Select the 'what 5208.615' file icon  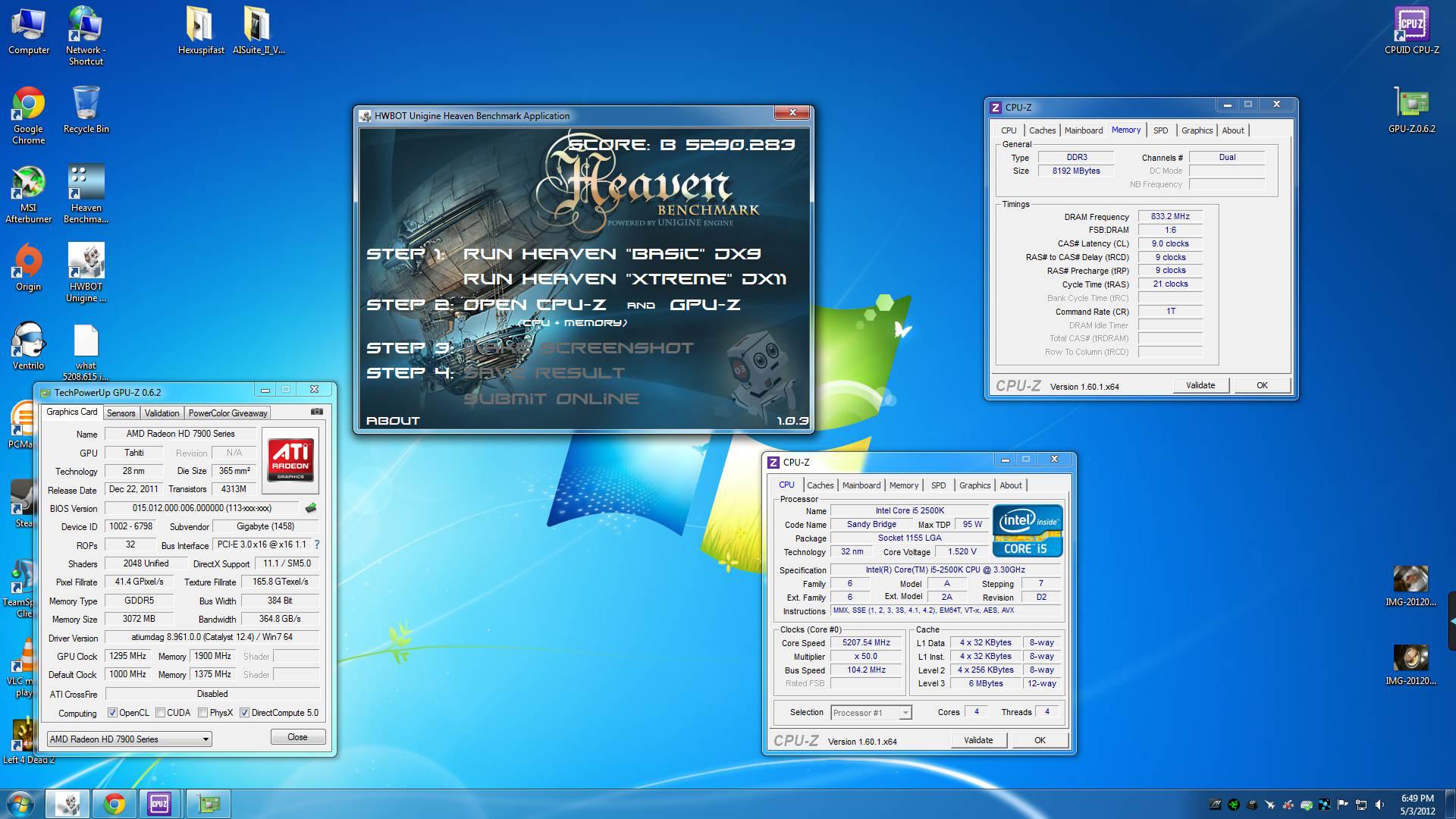click(x=86, y=352)
